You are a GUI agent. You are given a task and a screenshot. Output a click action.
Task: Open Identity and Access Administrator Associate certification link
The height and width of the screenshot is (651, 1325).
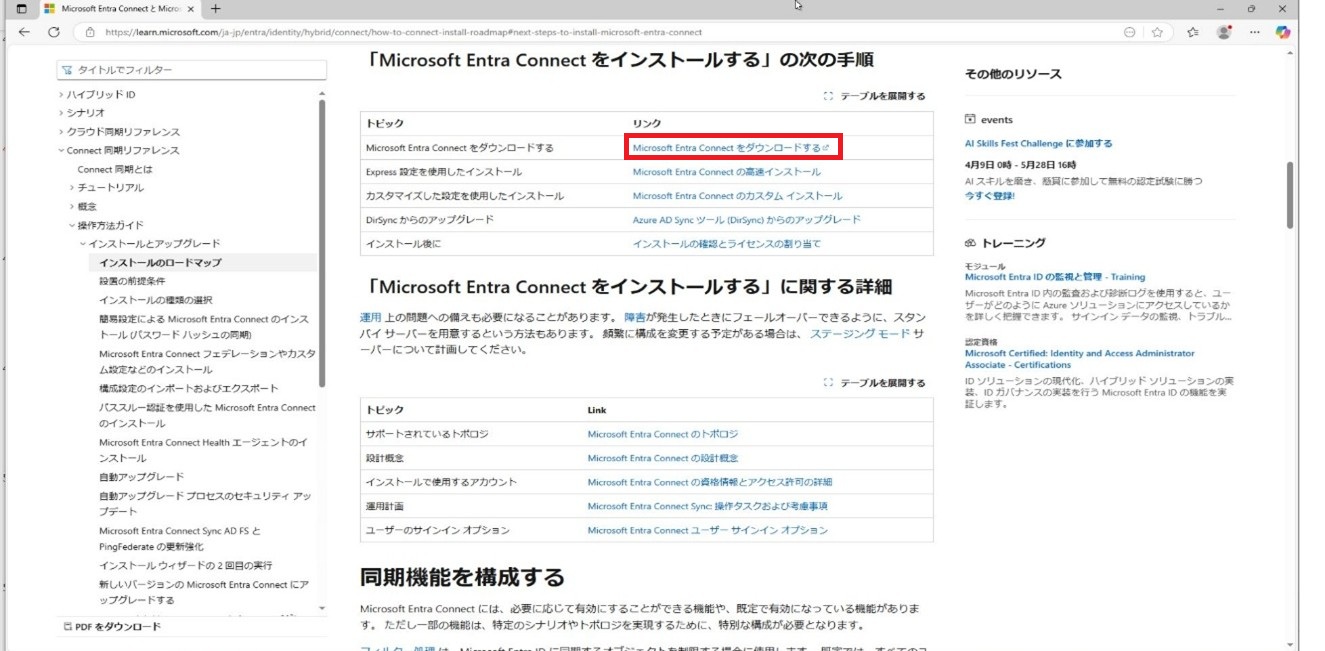coord(1080,359)
